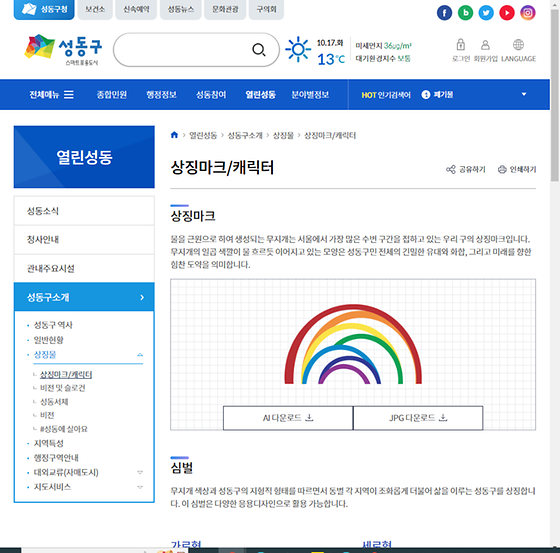Select the 문화관광 top tab
This screenshot has height=553, width=560.
pos(225,10)
